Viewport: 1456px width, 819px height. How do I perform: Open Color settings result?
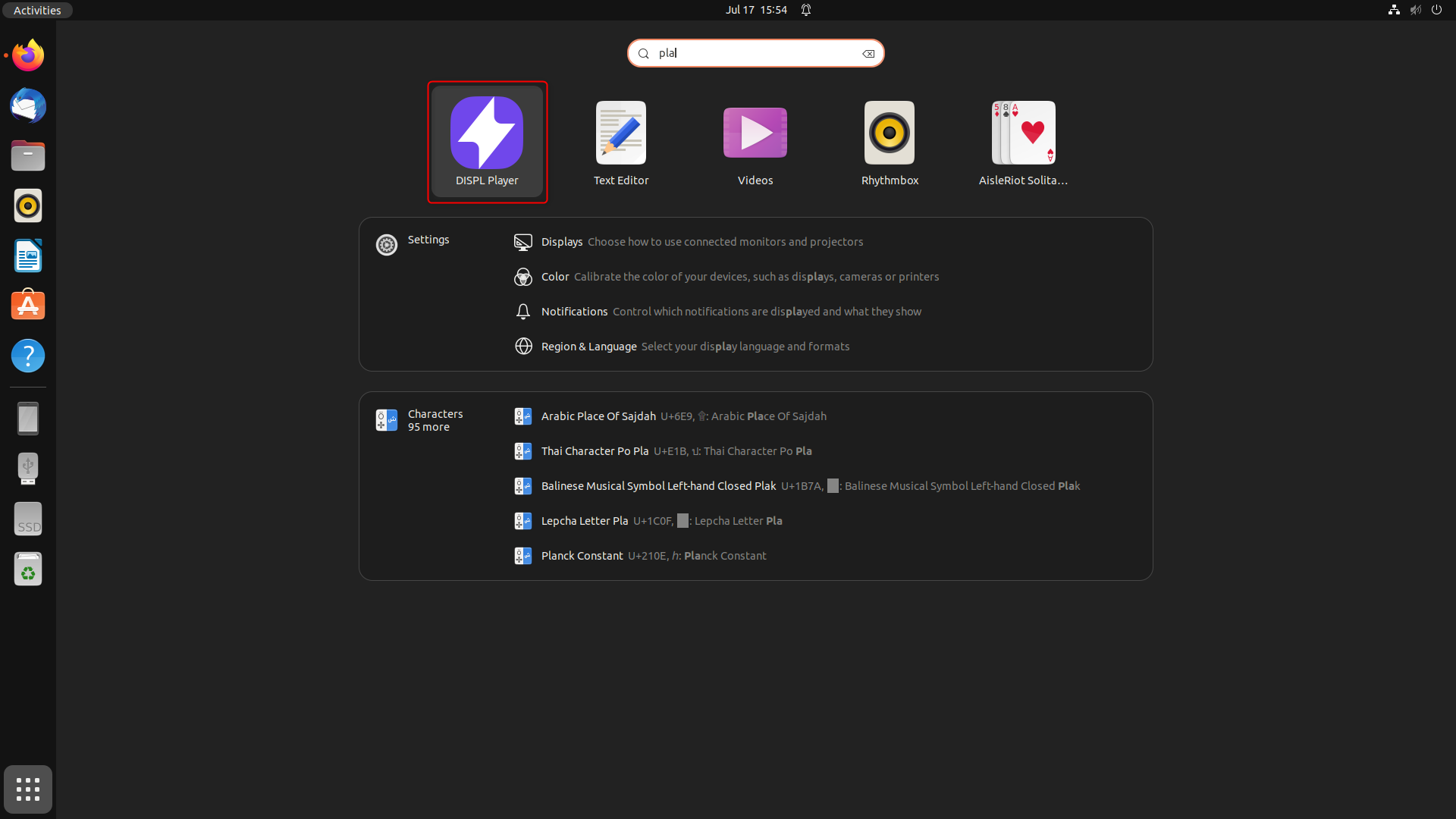click(555, 277)
